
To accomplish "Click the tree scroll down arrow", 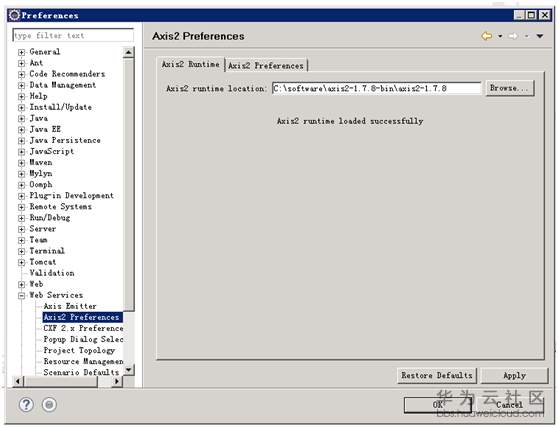I will tap(128, 369).
